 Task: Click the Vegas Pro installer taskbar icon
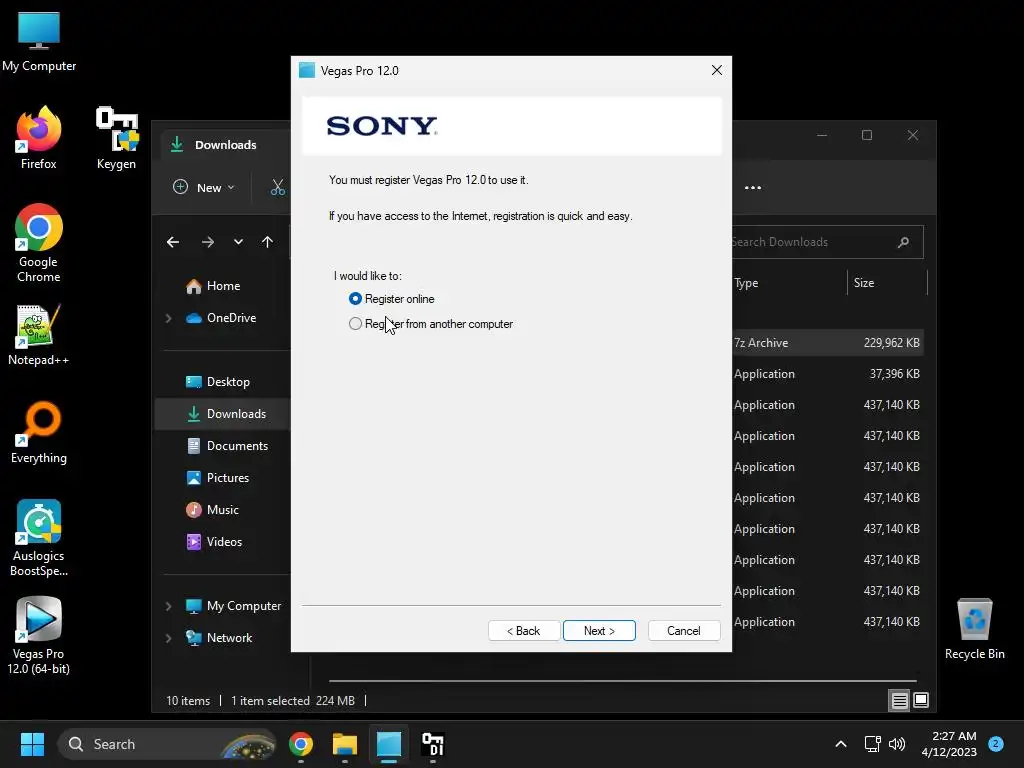[x=389, y=744]
